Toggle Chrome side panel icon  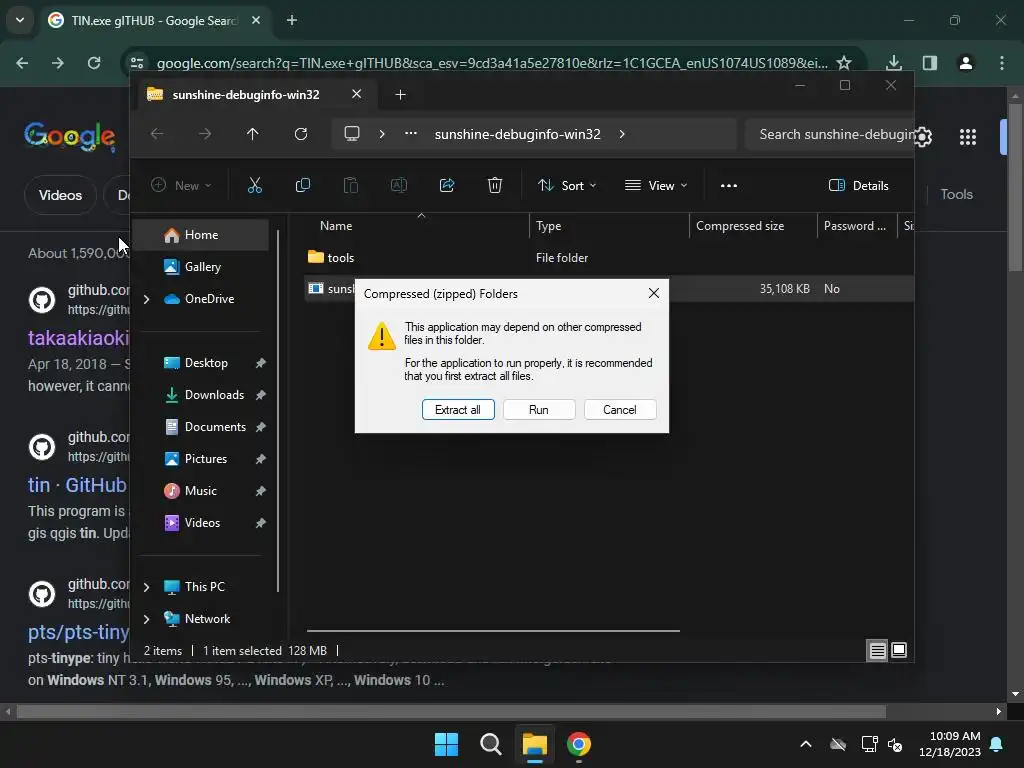click(x=929, y=63)
